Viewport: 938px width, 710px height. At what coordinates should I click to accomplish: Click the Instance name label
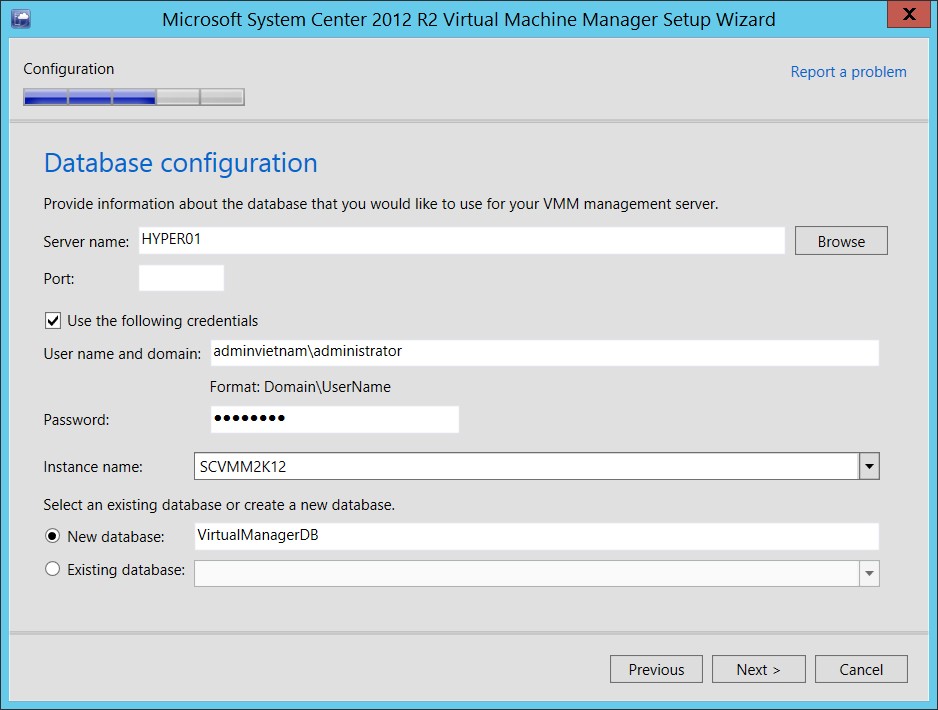tap(93, 467)
